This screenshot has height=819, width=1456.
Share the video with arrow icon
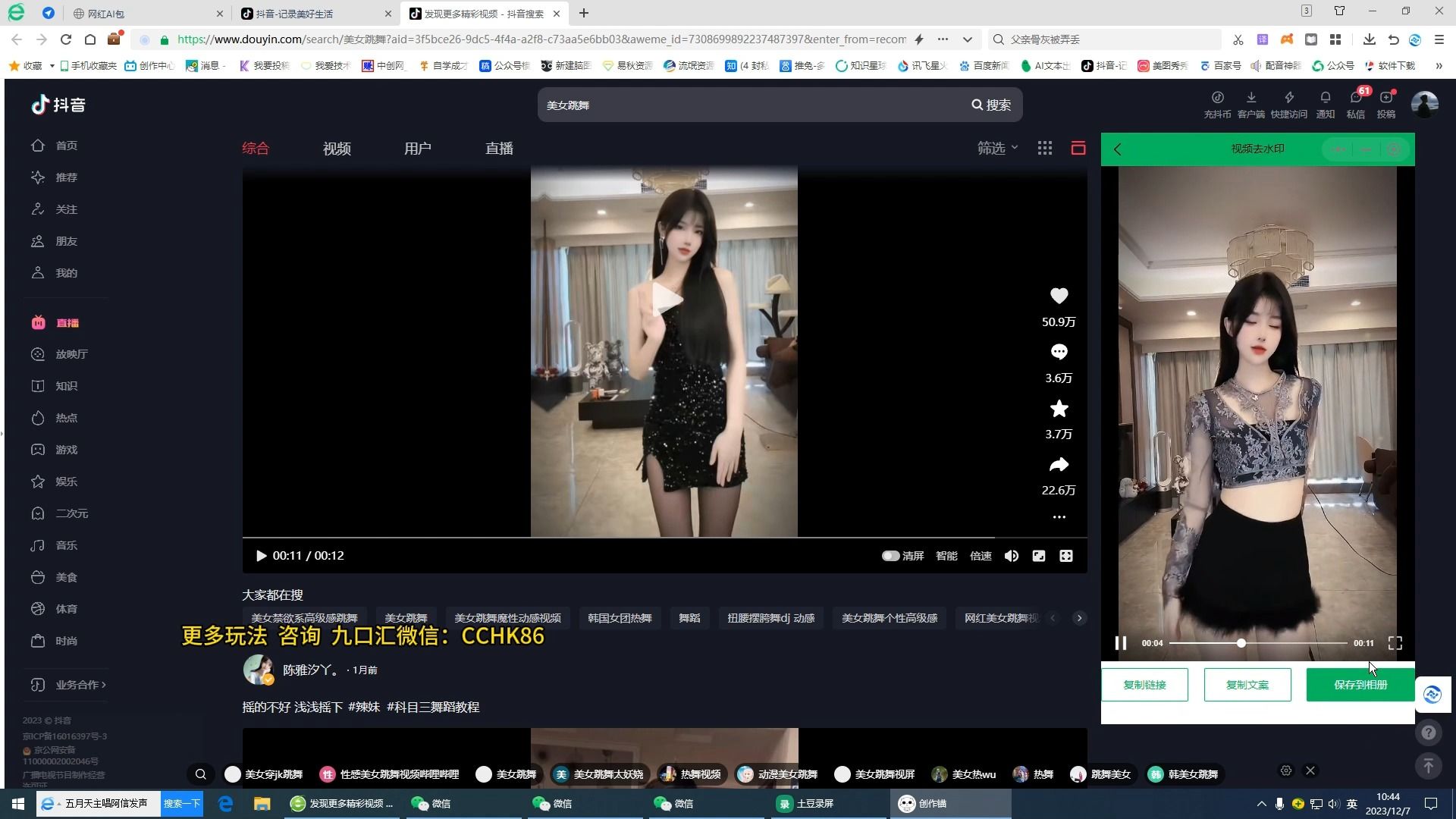coord(1059,464)
